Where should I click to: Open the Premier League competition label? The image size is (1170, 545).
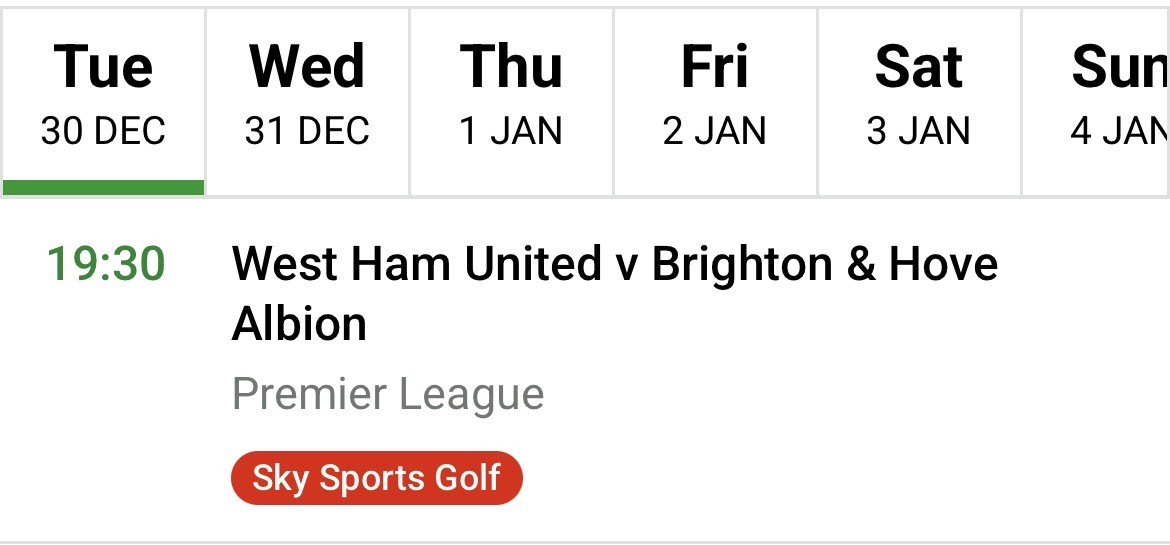388,394
